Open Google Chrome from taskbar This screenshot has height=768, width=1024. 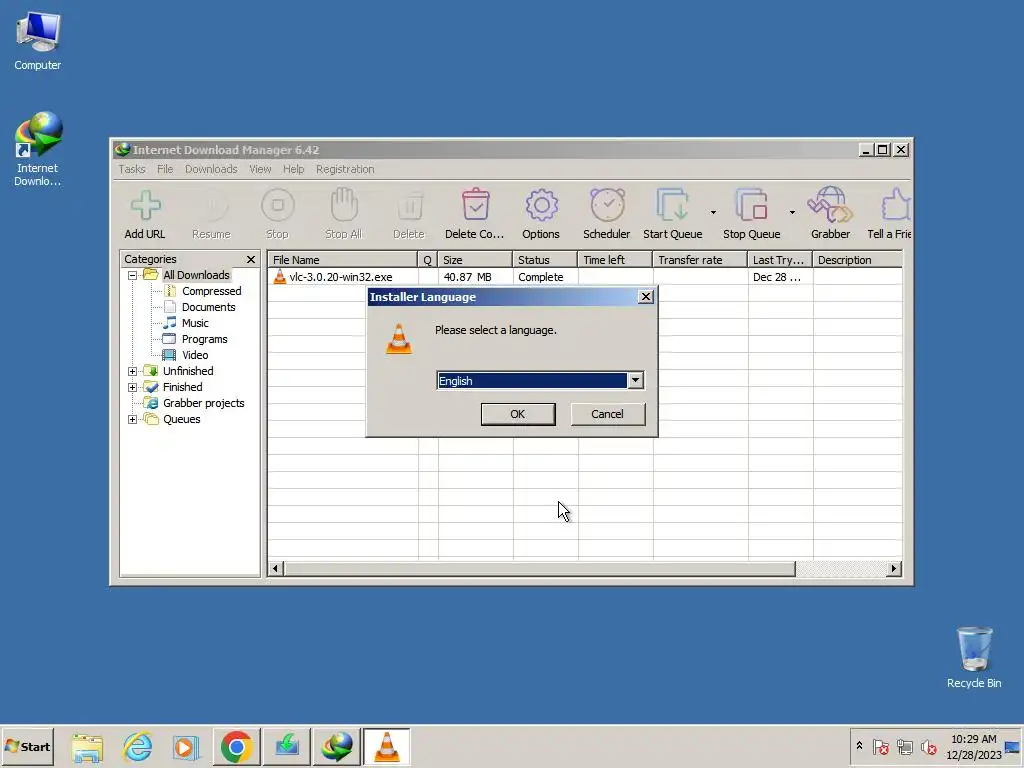tap(236, 747)
